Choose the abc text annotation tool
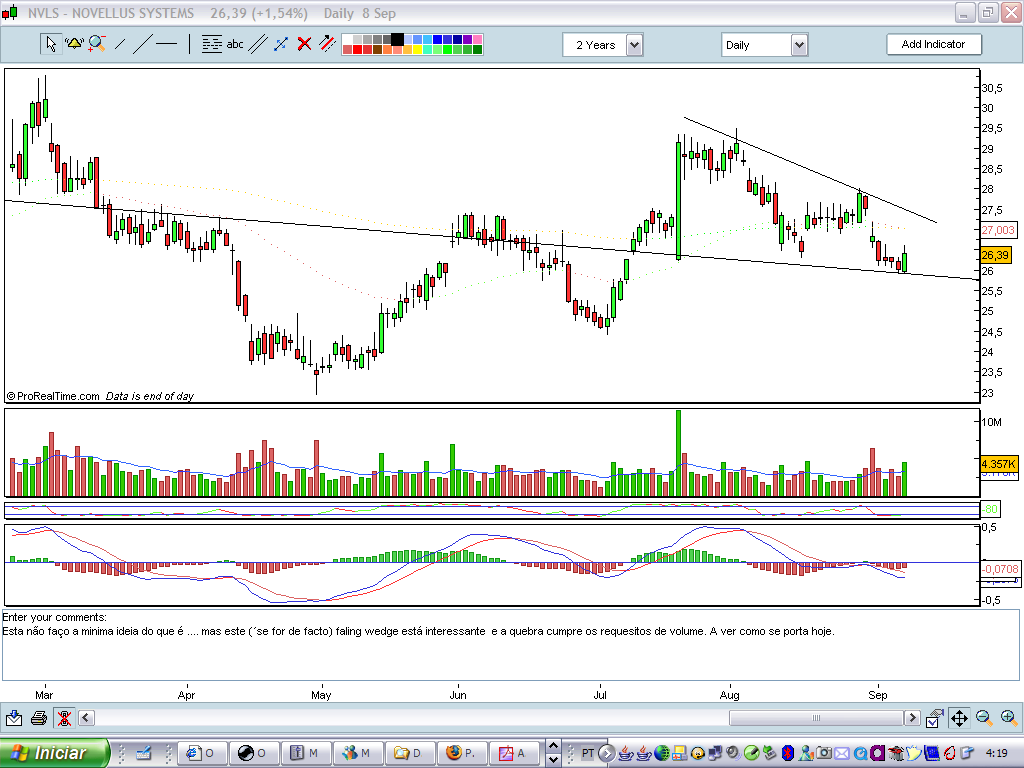1024x768 pixels. pyautogui.click(x=235, y=44)
